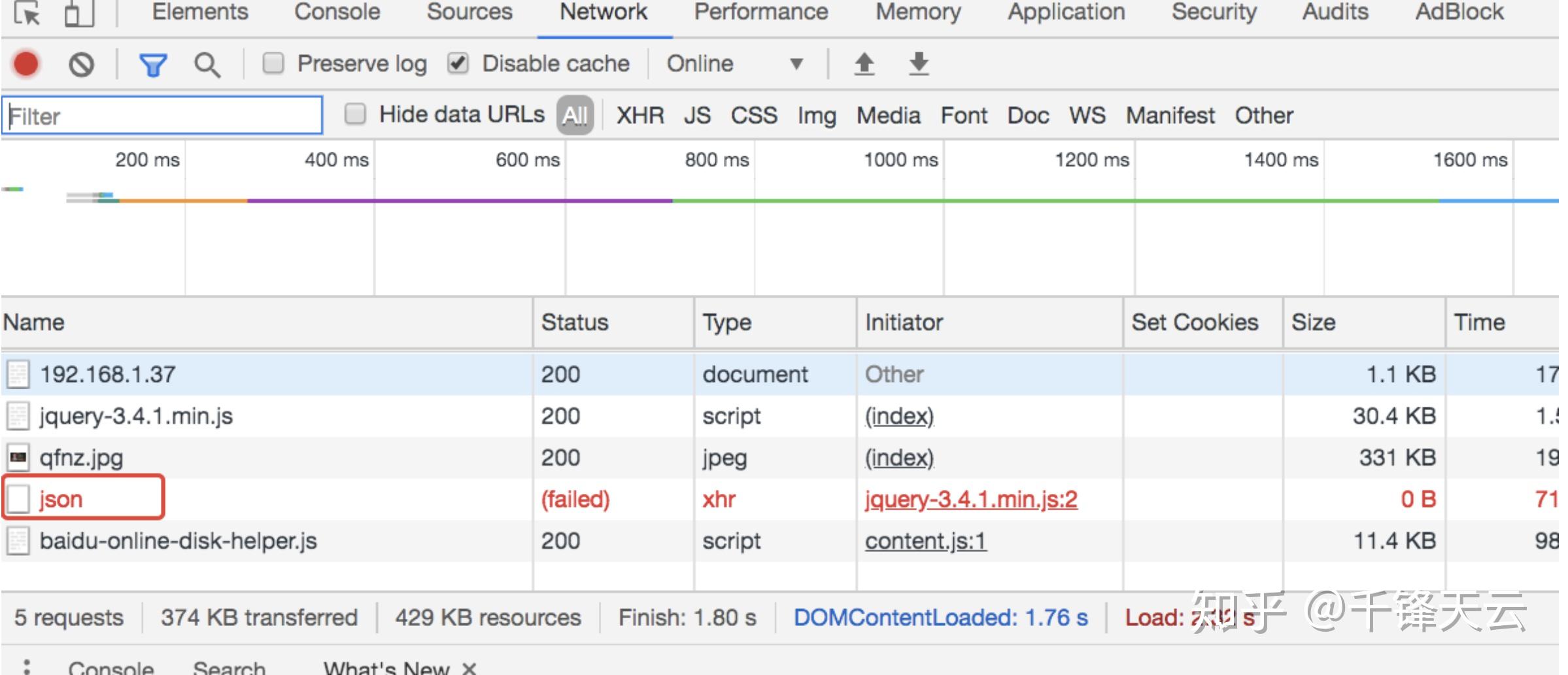Filter requests by Media
The width and height of the screenshot is (1568, 675).
pos(888,116)
